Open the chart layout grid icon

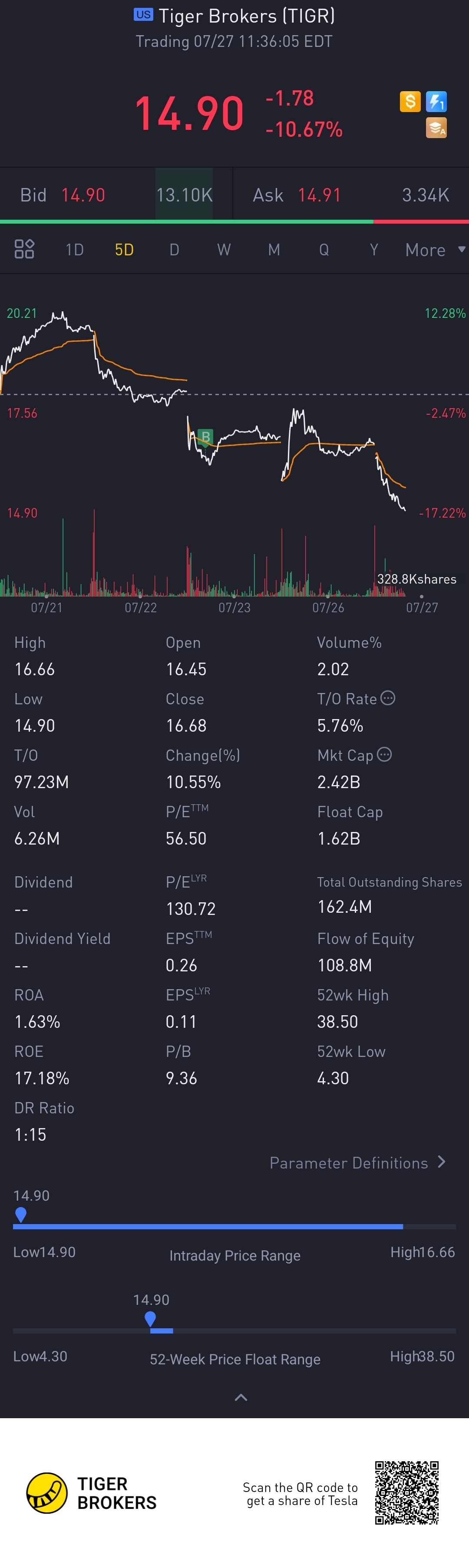24,249
